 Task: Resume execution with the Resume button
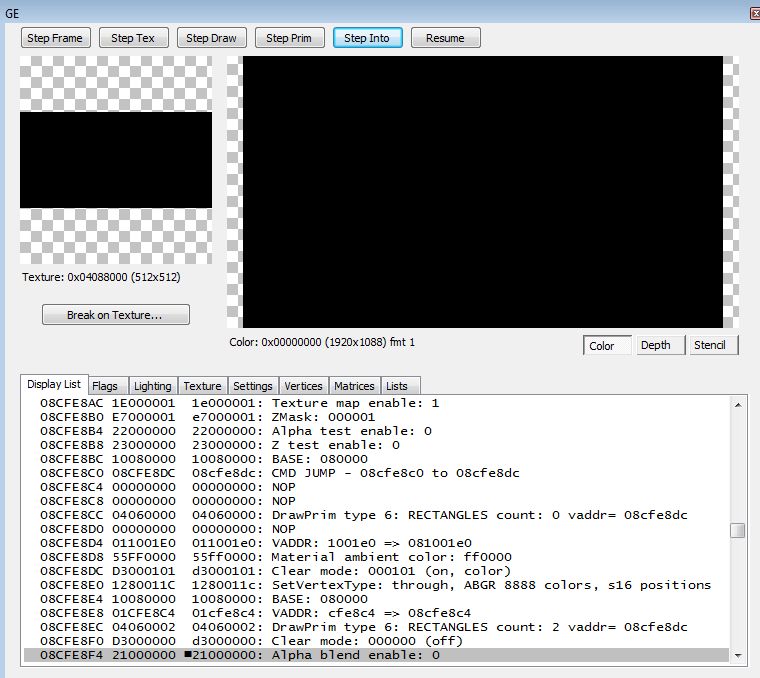445,38
